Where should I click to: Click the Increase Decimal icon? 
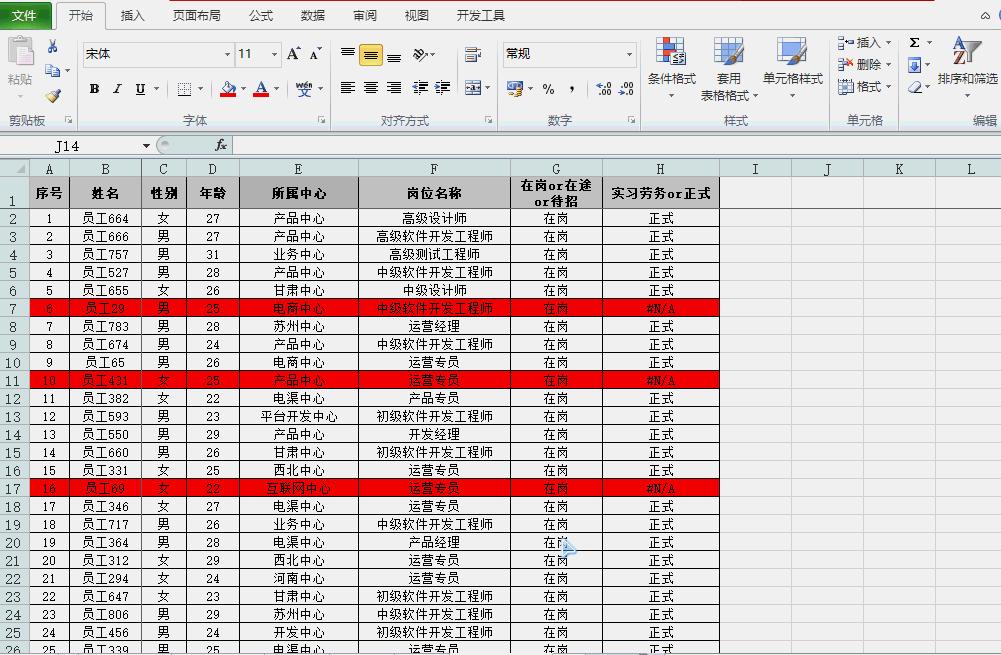tap(602, 89)
